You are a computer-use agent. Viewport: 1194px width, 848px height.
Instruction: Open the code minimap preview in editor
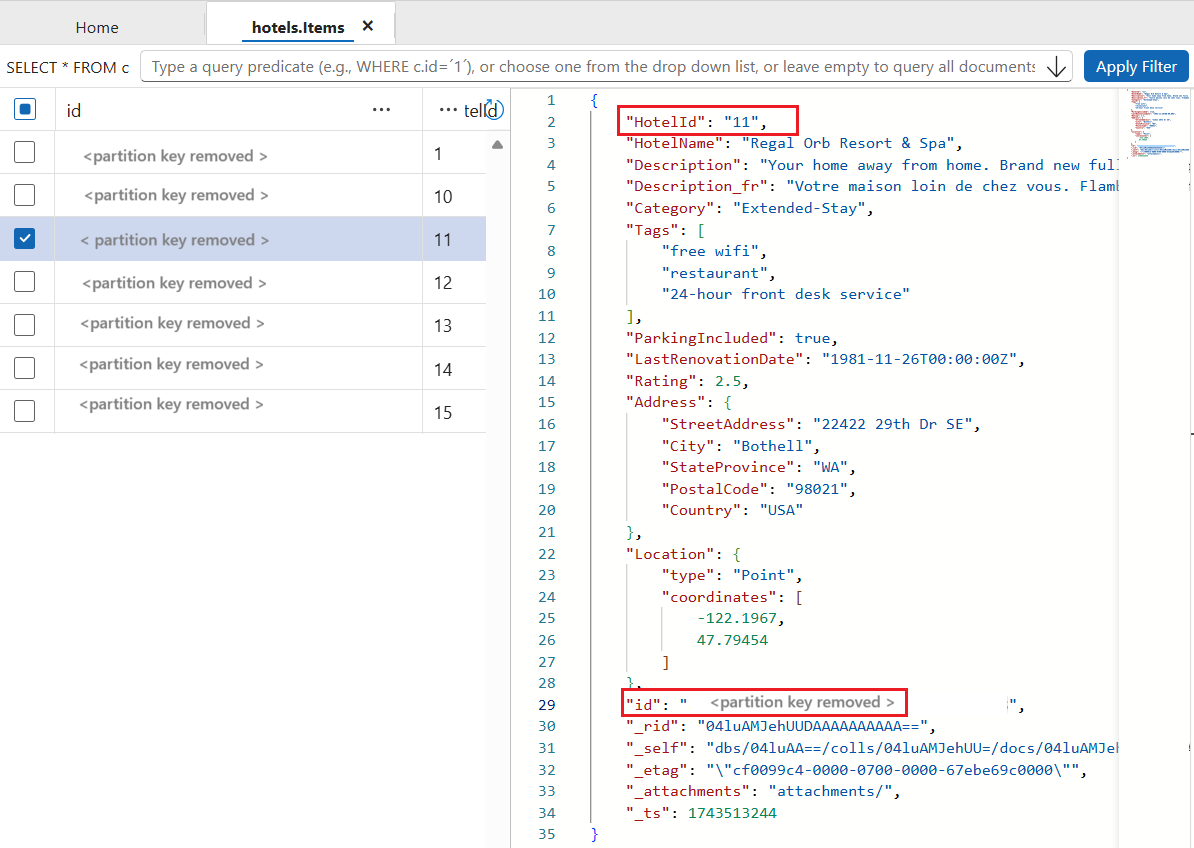(1153, 125)
